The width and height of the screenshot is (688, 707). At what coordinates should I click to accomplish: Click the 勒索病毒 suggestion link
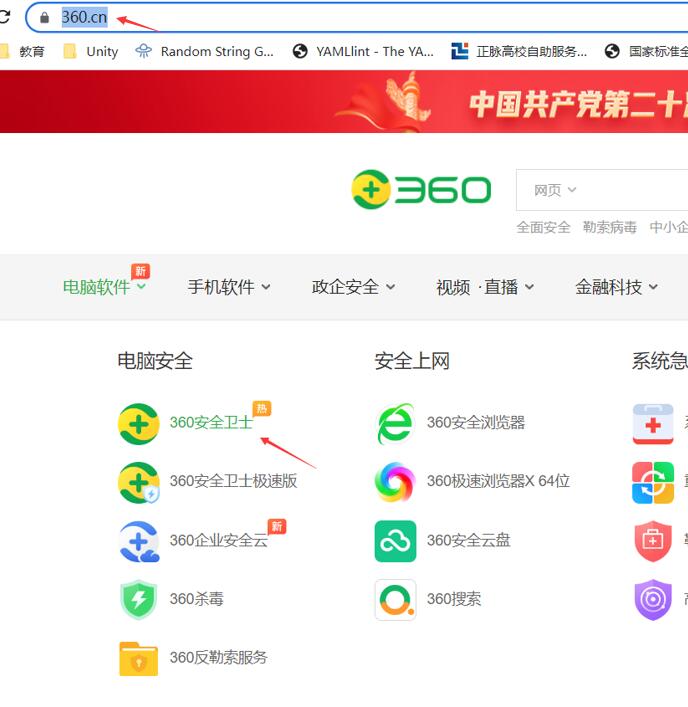coord(609,227)
